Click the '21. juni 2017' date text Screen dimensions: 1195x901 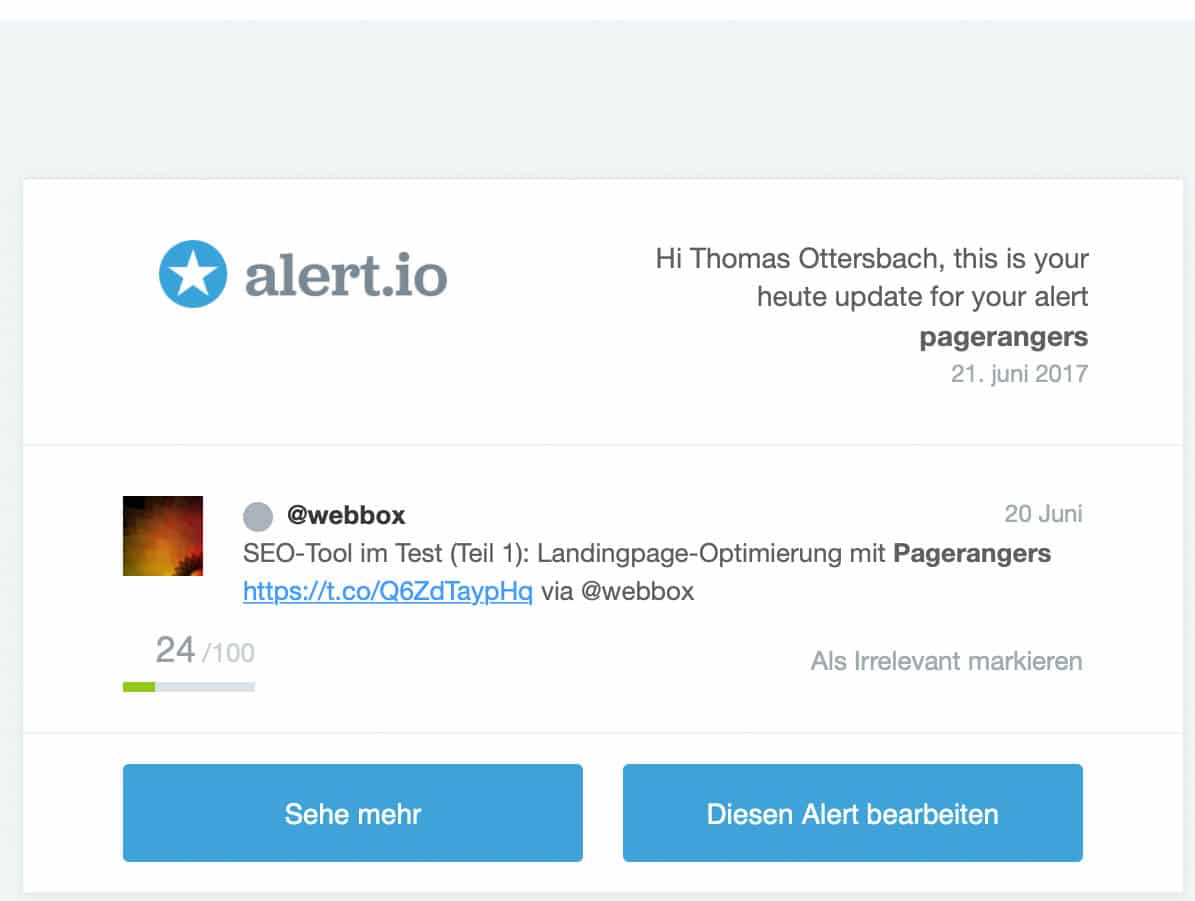pos(1019,374)
